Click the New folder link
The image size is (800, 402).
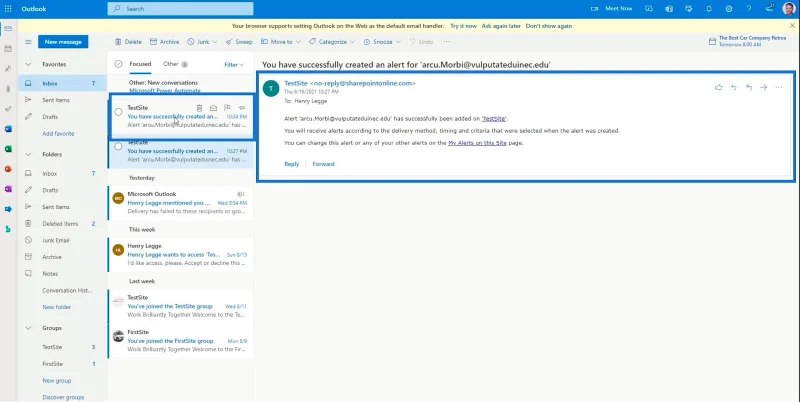pos(57,307)
